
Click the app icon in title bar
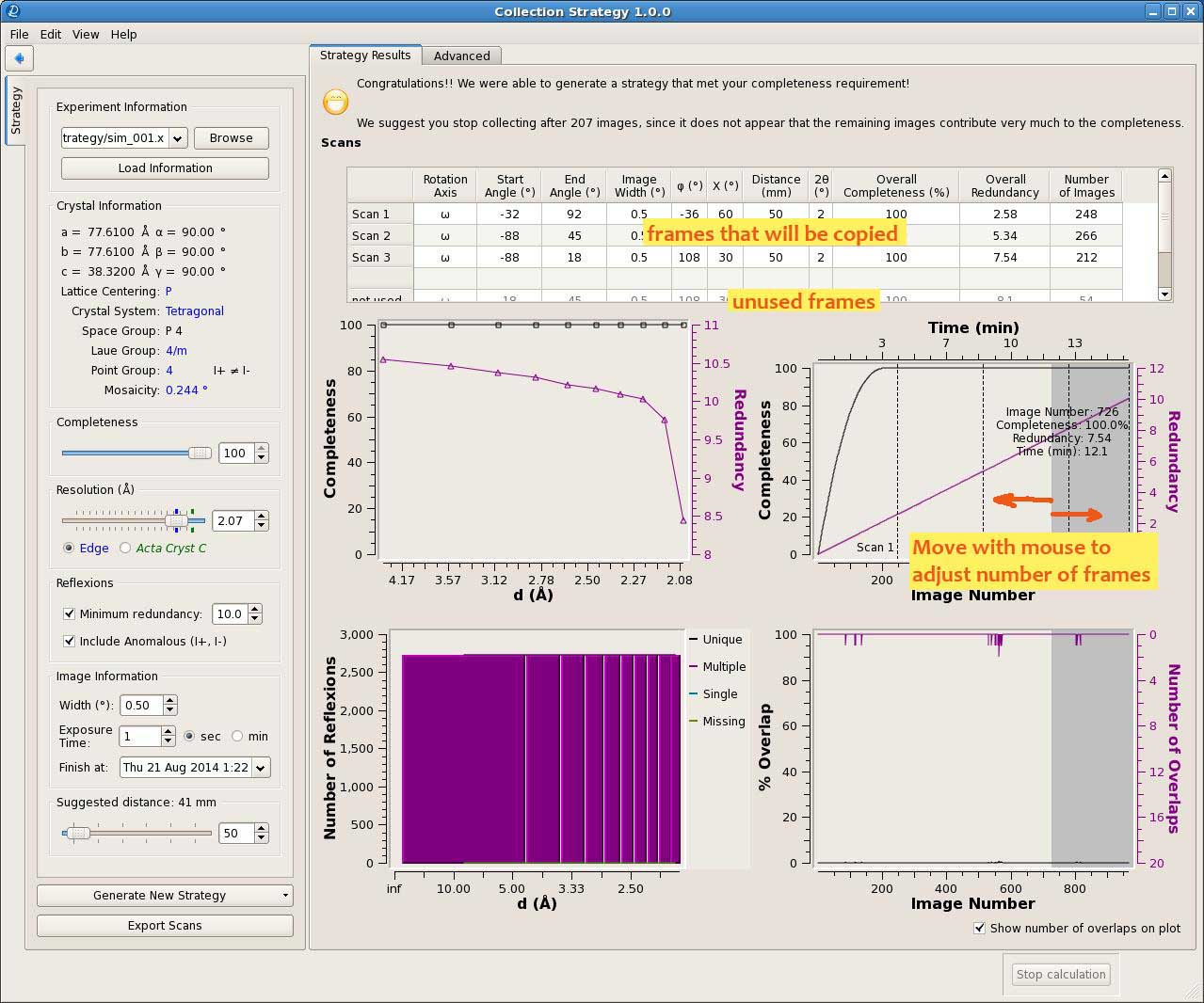point(11,11)
